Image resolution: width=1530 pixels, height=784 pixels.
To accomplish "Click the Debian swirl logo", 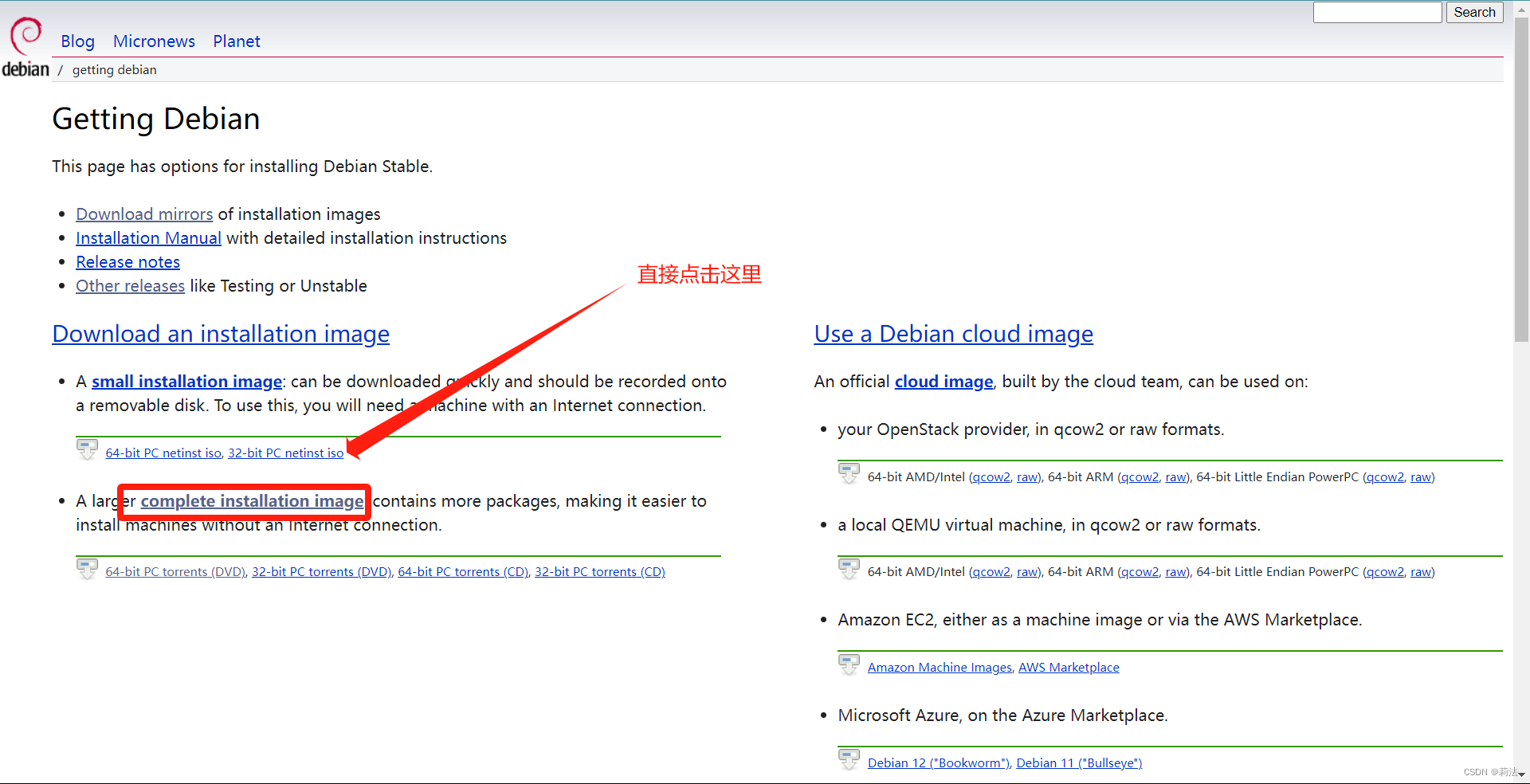I will (25, 47).
